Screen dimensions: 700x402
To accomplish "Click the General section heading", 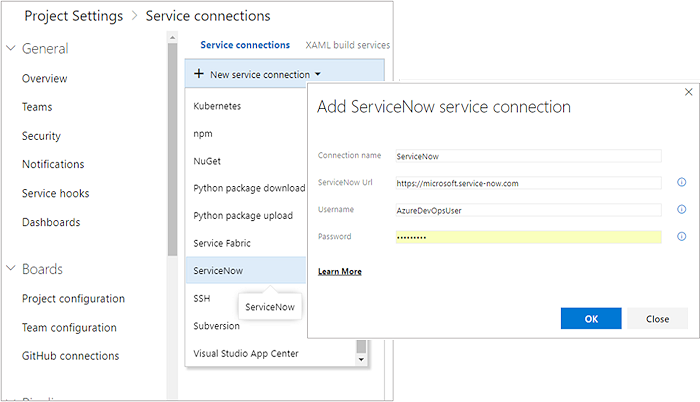I will (45, 48).
